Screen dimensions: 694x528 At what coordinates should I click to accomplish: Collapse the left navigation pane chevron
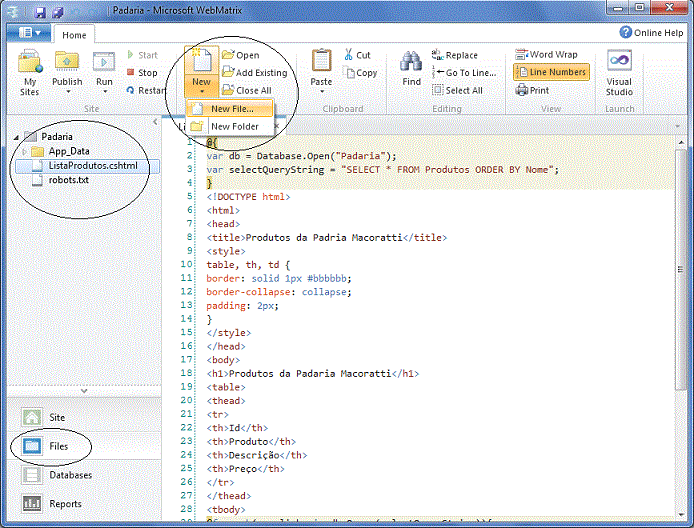click(x=155, y=122)
